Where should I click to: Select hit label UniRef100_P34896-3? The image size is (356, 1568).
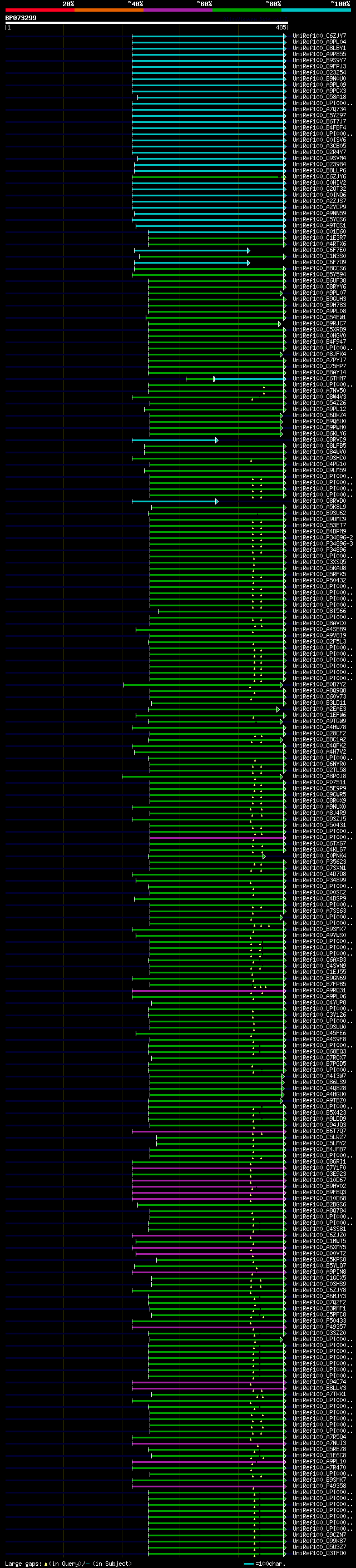point(323,543)
